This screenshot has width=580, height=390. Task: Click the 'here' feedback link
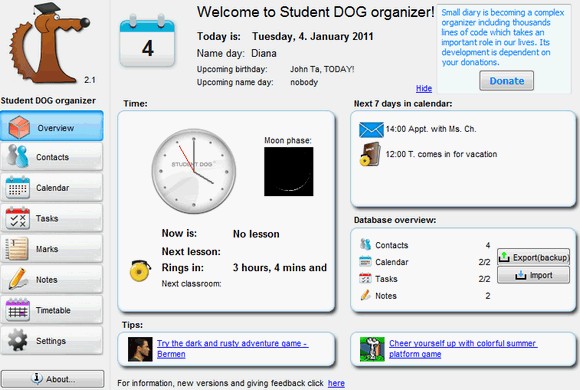[x=336, y=383]
